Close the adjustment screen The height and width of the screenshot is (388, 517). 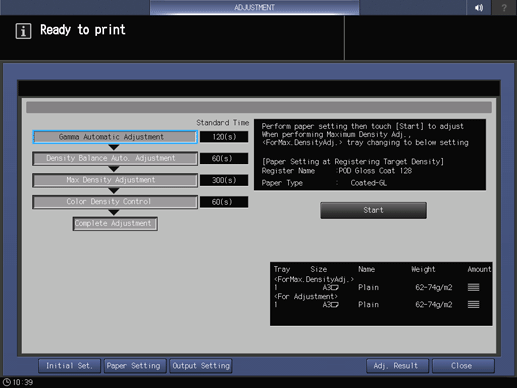pos(463,366)
